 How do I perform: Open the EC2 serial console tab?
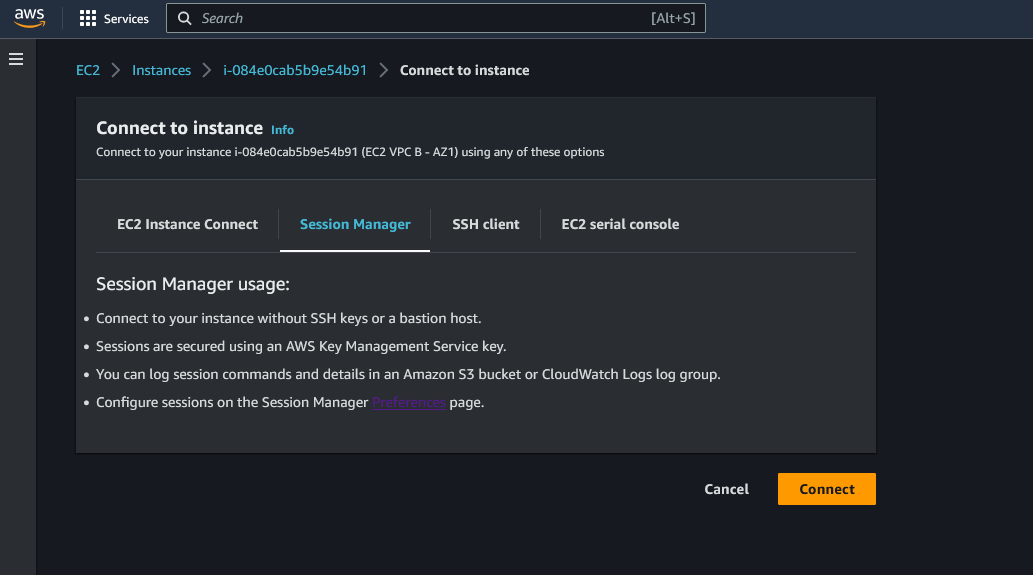(x=620, y=224)
